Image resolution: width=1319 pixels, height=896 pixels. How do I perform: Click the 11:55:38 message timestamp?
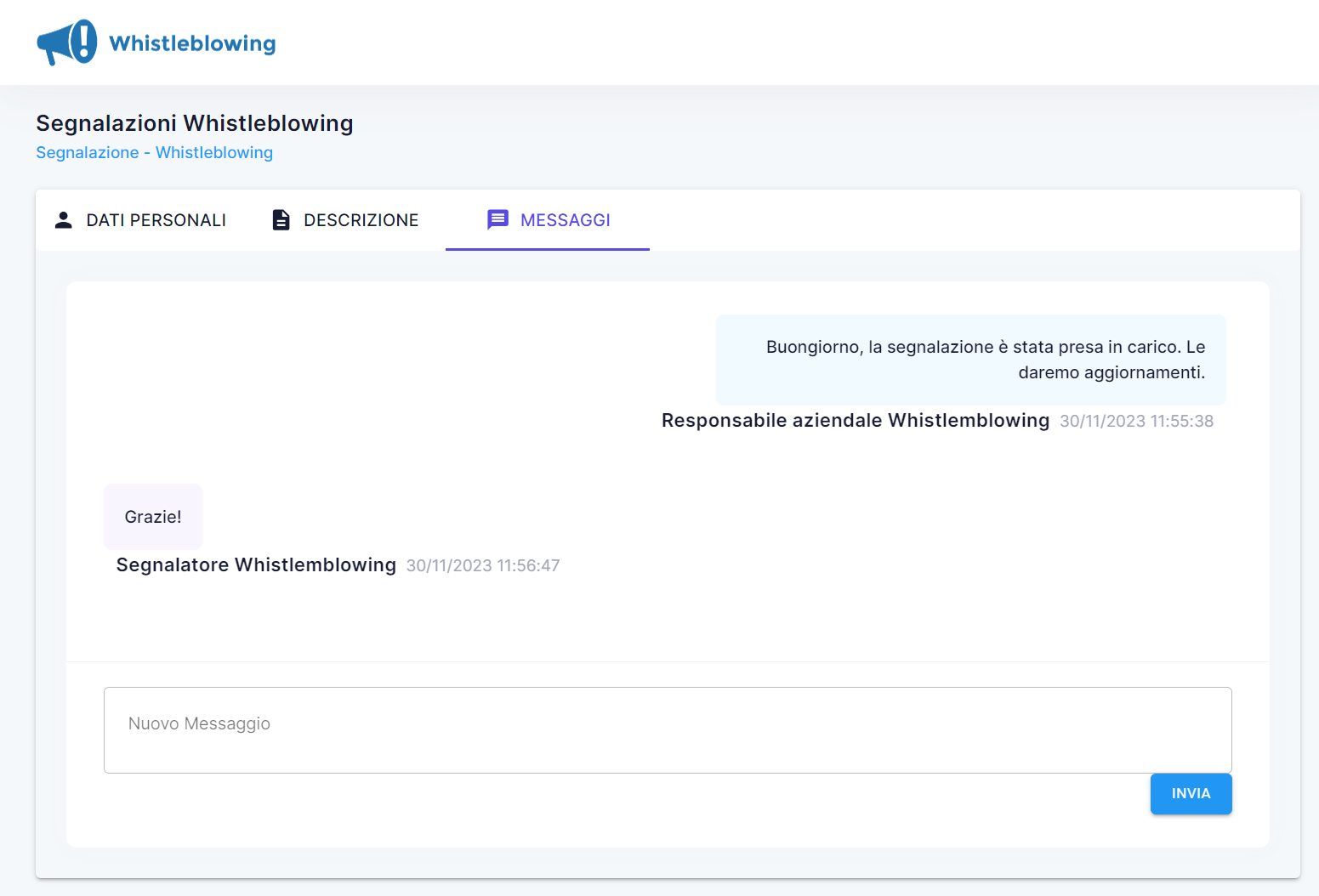pyautogui.click(x=1136, y=422)
